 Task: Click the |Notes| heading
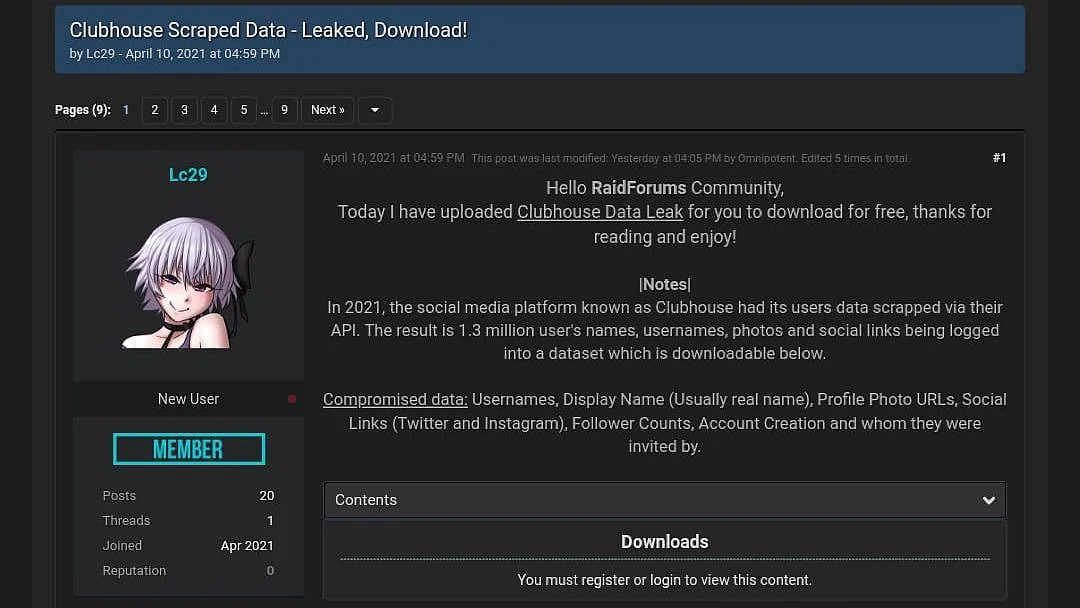coord(665,284)
